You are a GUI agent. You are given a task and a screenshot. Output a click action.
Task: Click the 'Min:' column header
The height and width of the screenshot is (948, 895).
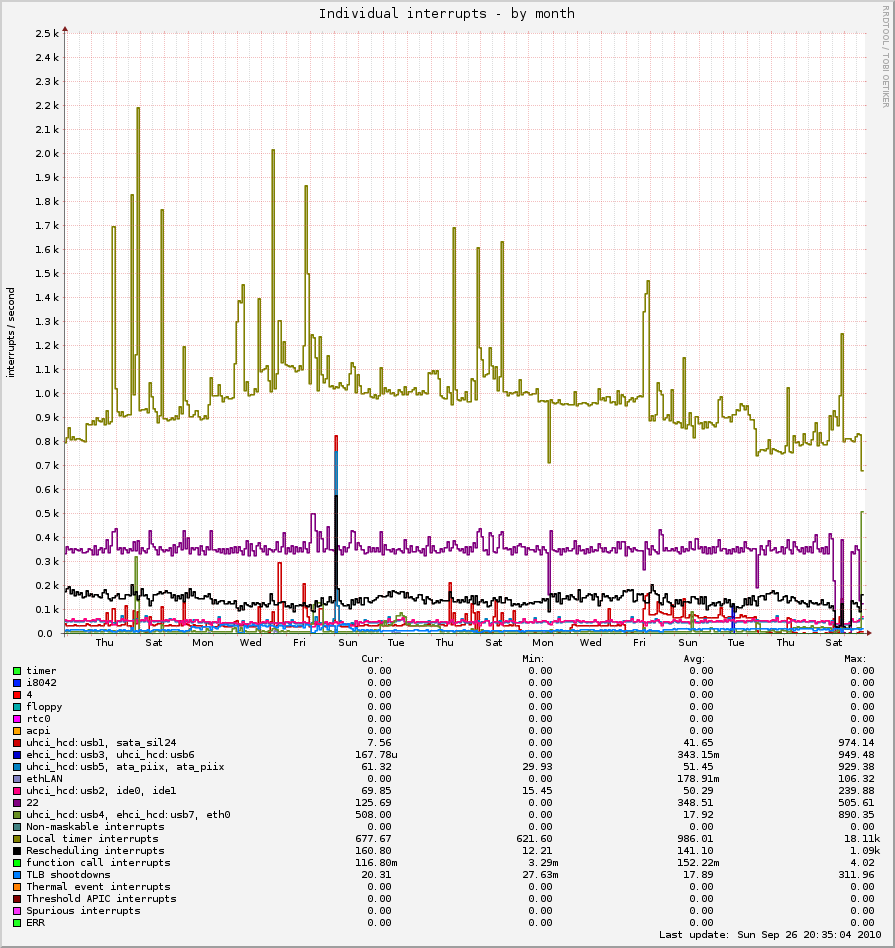533,658
